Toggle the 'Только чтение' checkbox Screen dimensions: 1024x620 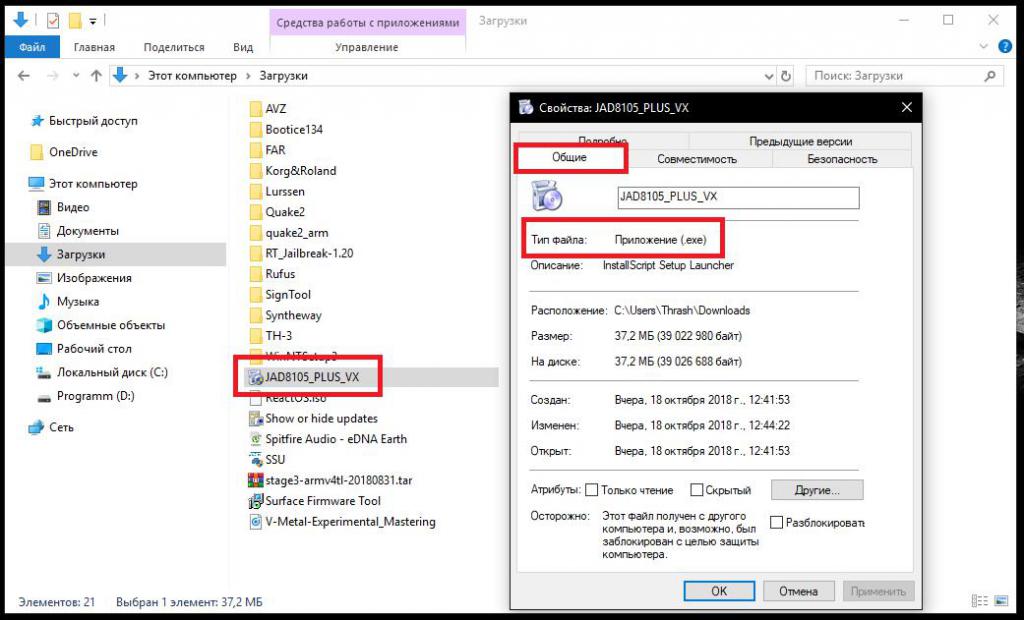pos(592,489)
